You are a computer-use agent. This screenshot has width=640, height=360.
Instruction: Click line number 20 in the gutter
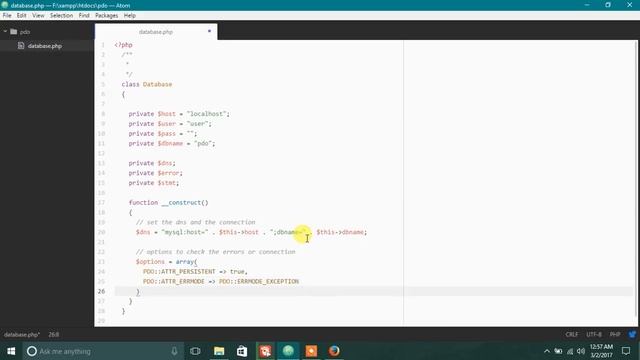coord(101,232)
